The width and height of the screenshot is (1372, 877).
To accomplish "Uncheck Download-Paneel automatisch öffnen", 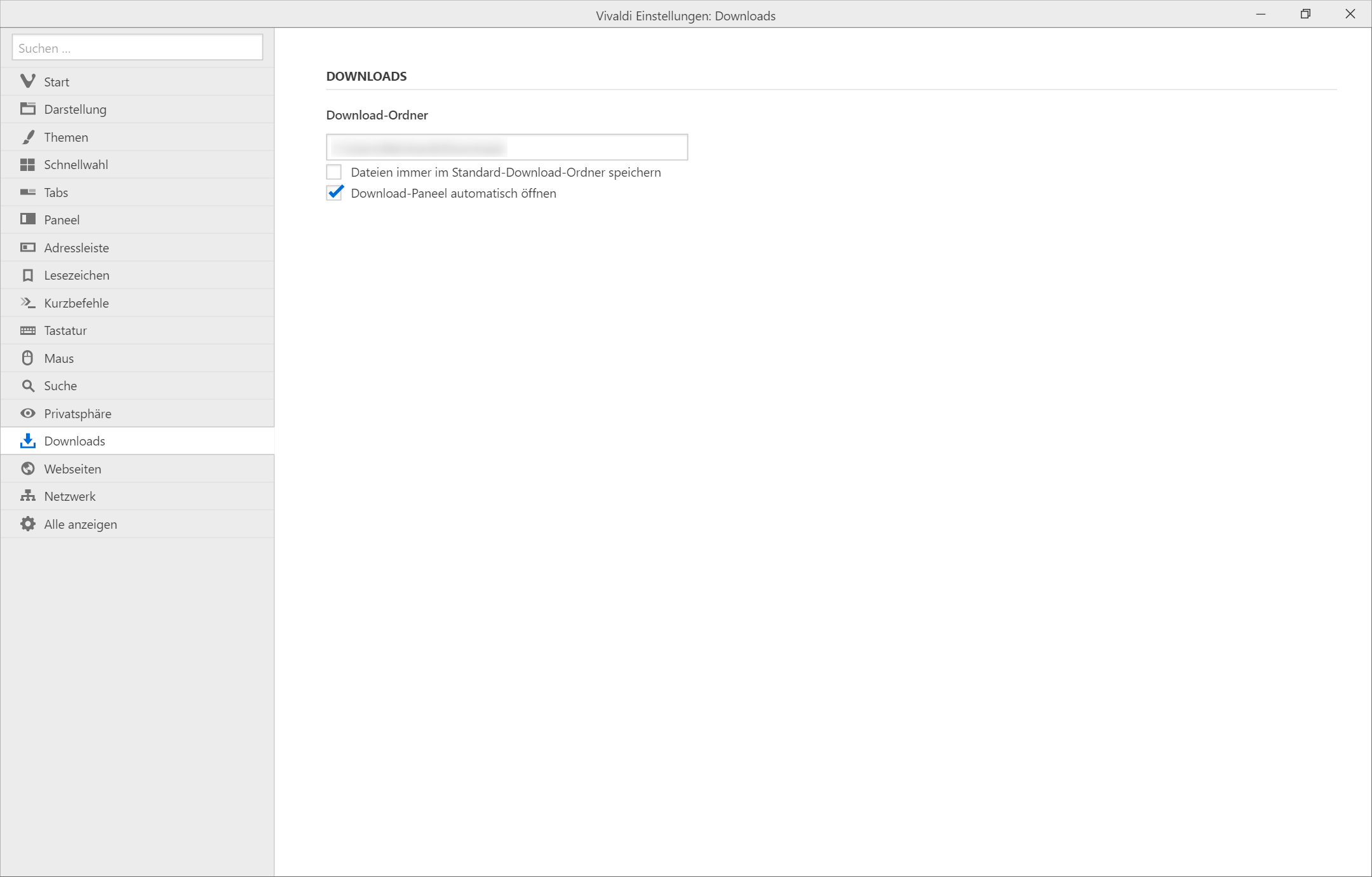I will coord(334,193).
